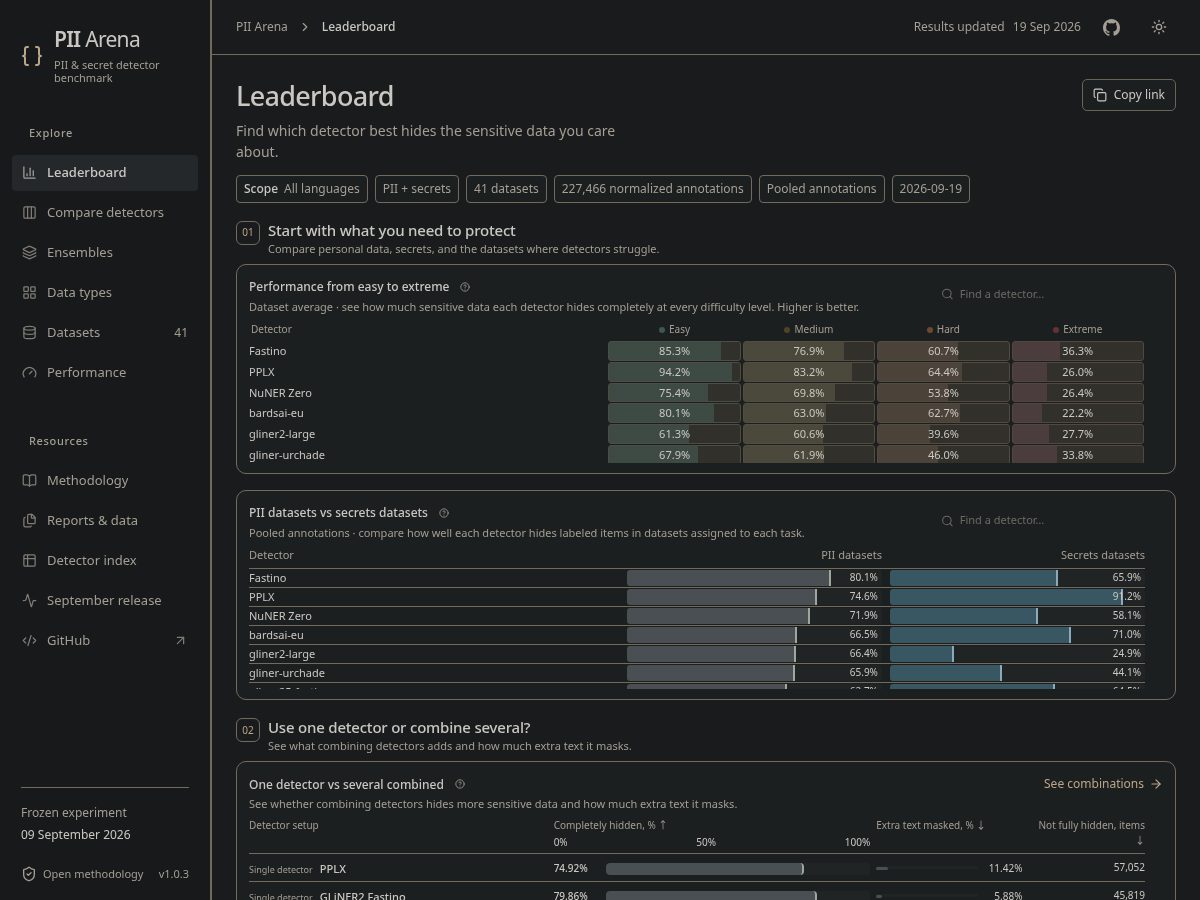This screenshot has width=1200, height=900.
Task: Click Frozen experiment 09 September 2026 text
Action: click(x=76, y=824)
